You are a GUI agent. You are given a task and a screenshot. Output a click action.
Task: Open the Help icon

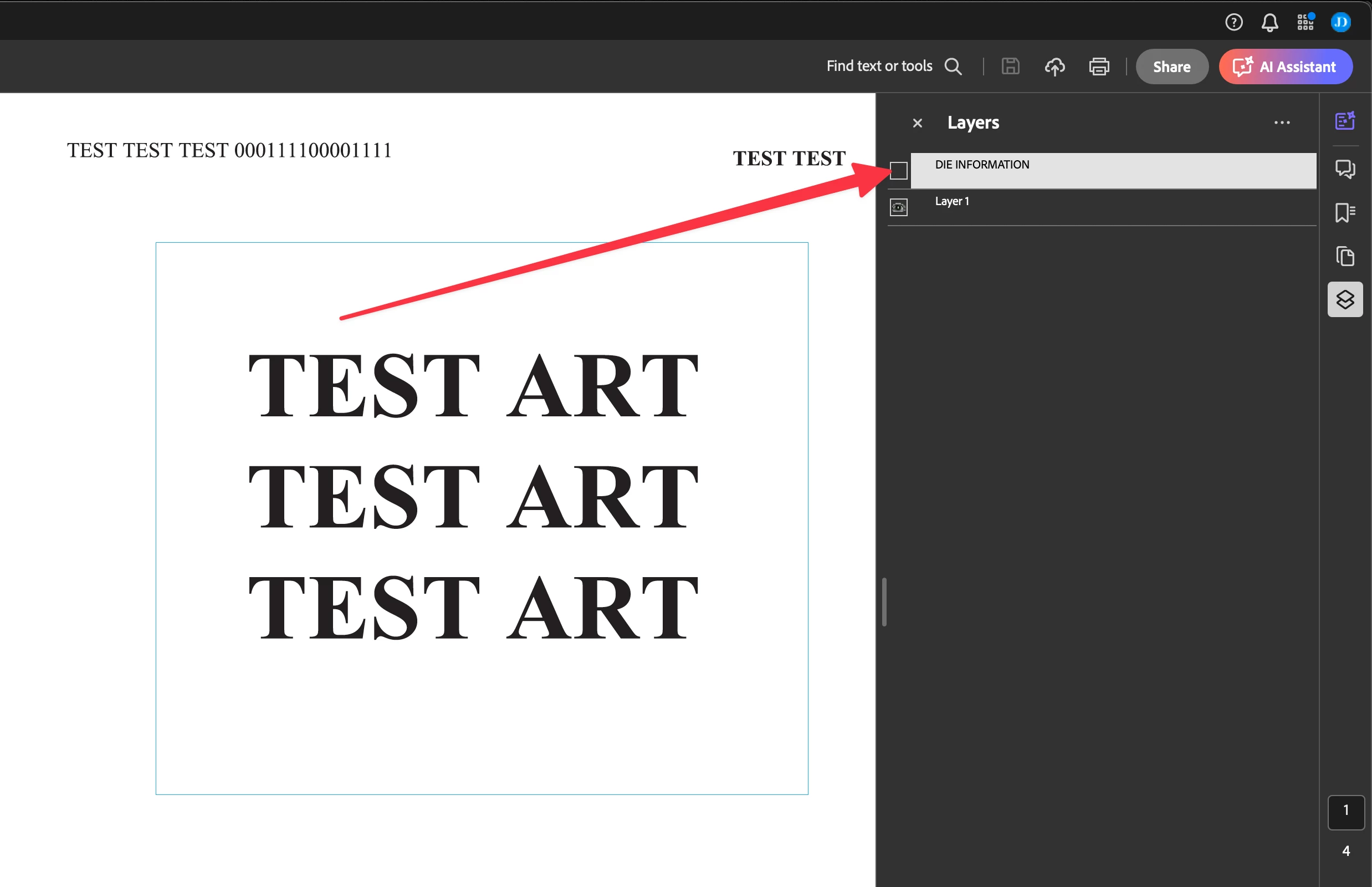coord(1233,23)
